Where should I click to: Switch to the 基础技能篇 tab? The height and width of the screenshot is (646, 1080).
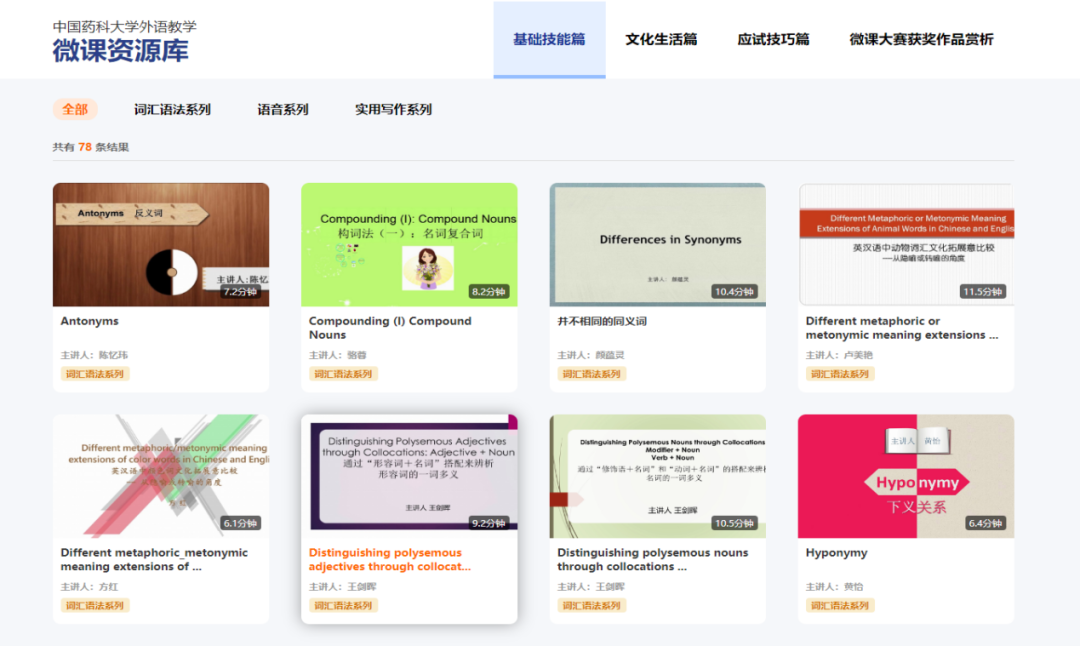[549, 40]
